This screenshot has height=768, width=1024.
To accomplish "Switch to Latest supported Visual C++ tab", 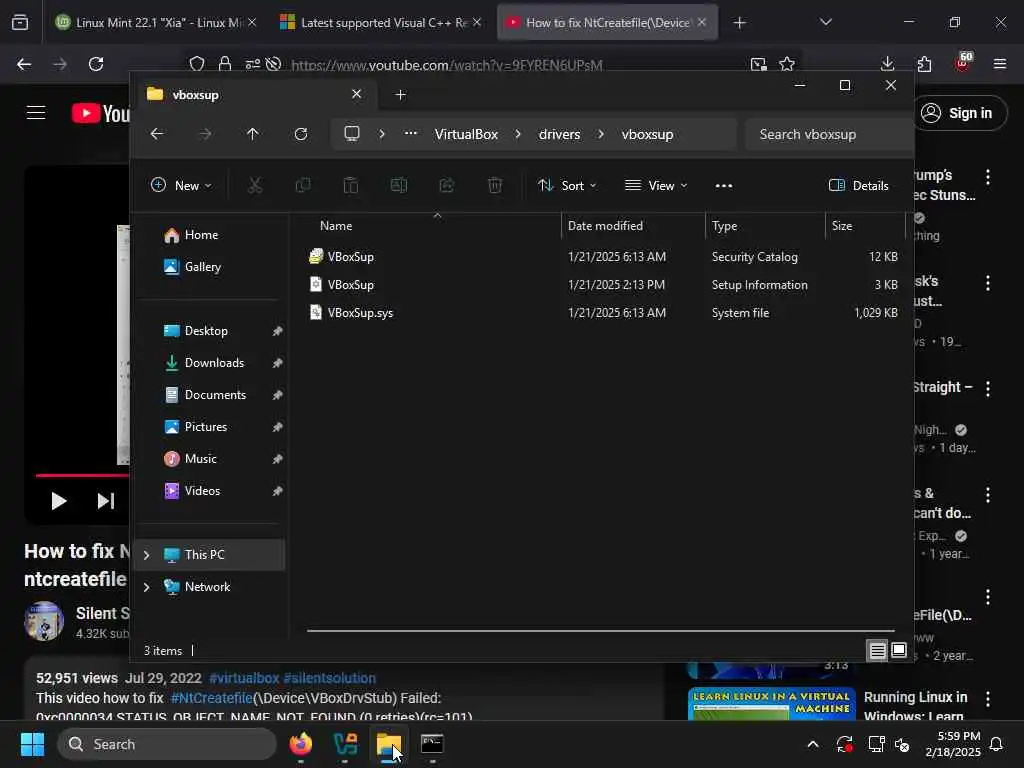I will [381, 22].
